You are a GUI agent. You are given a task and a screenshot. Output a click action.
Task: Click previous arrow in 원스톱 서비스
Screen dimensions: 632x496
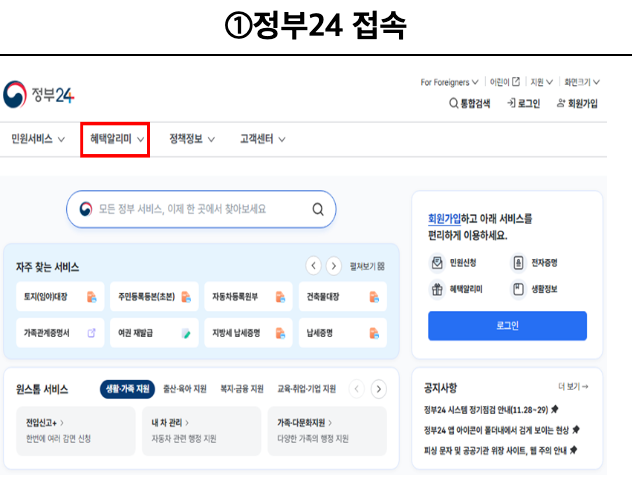(357, 389)
